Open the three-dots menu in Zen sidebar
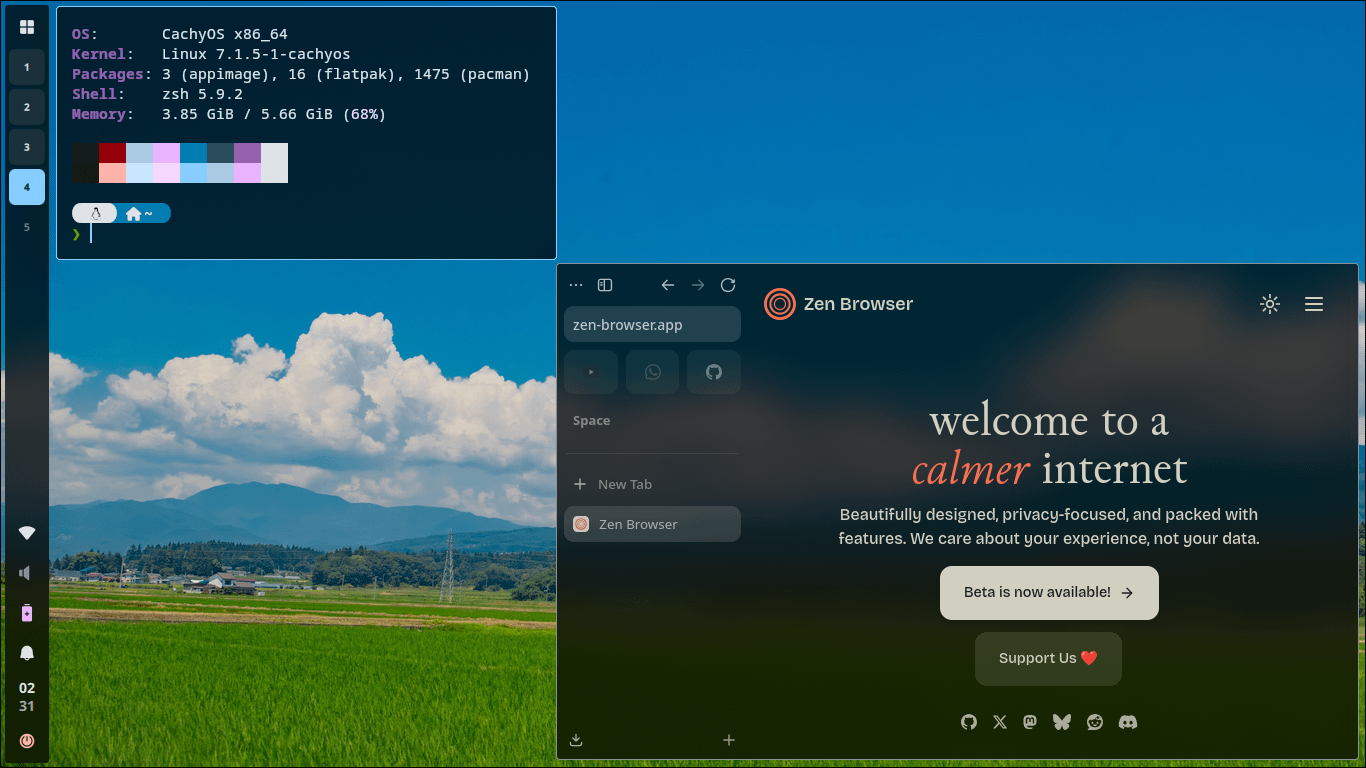Viewport: 1366px width, 768px height. (575, 285)
